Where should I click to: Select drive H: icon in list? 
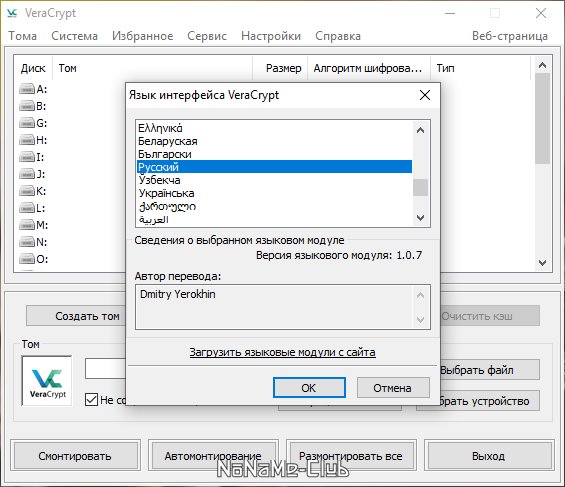27,140
